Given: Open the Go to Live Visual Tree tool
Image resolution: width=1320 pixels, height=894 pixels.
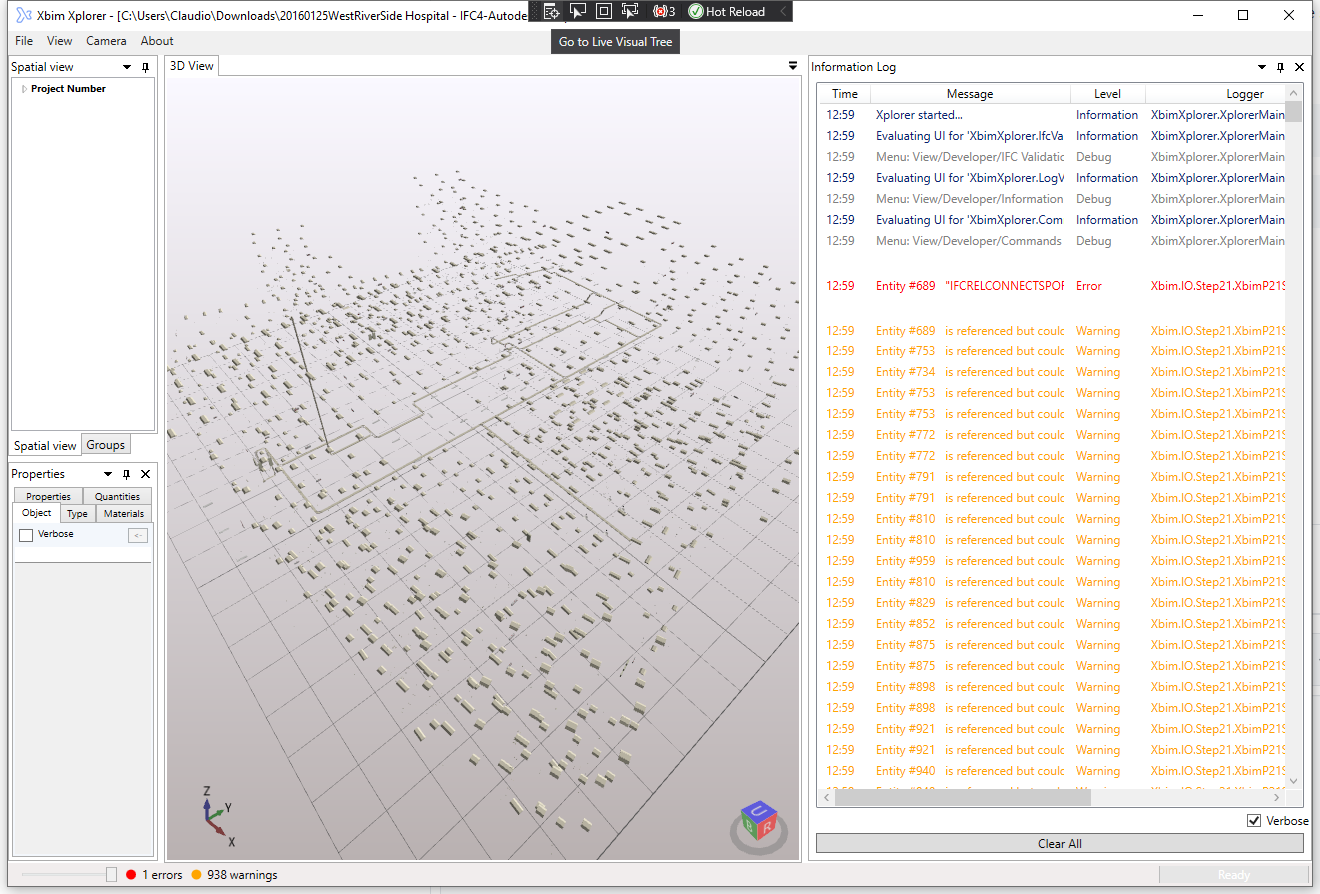Looking at the screenshot, I should [553, 11].
